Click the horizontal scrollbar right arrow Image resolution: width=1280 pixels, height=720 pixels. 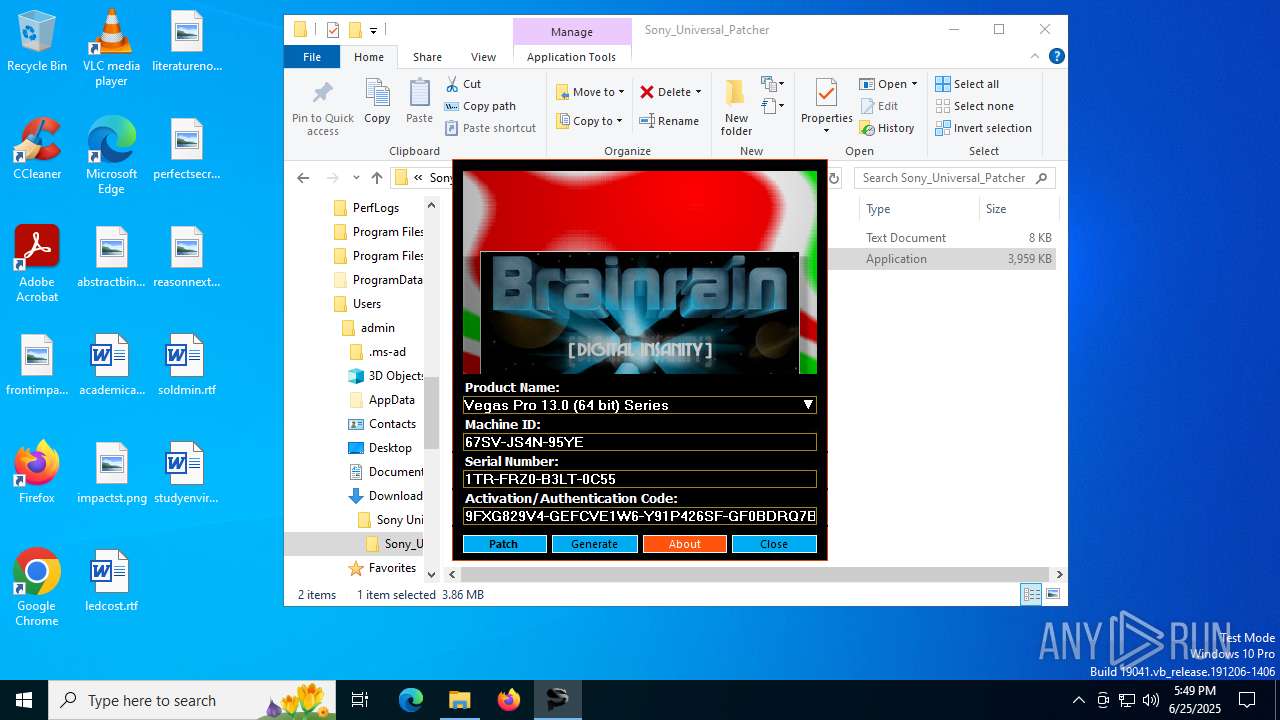pyautogui.click(x=1059, y=574)
